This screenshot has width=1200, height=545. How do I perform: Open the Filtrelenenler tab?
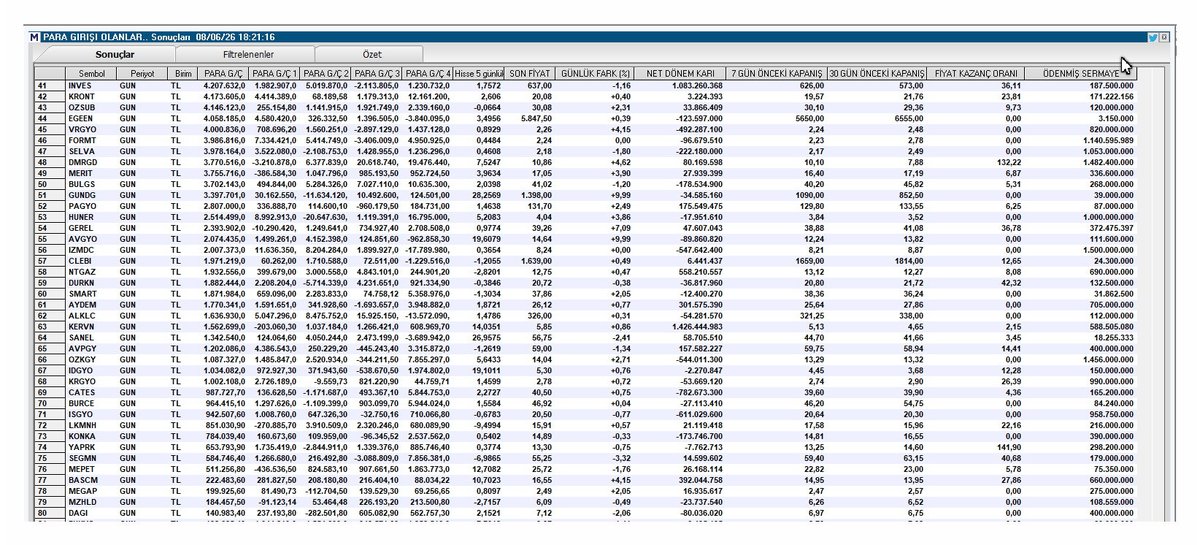click(248, 54)
